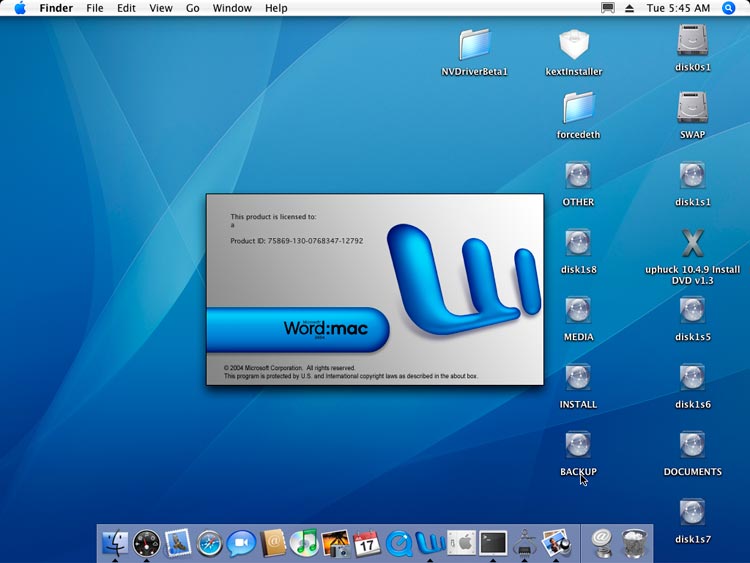This screenshot has height=563, width=750.
Task: Click the clock showing Tue 5:45 AM
Action: click(x=678, y=8)
